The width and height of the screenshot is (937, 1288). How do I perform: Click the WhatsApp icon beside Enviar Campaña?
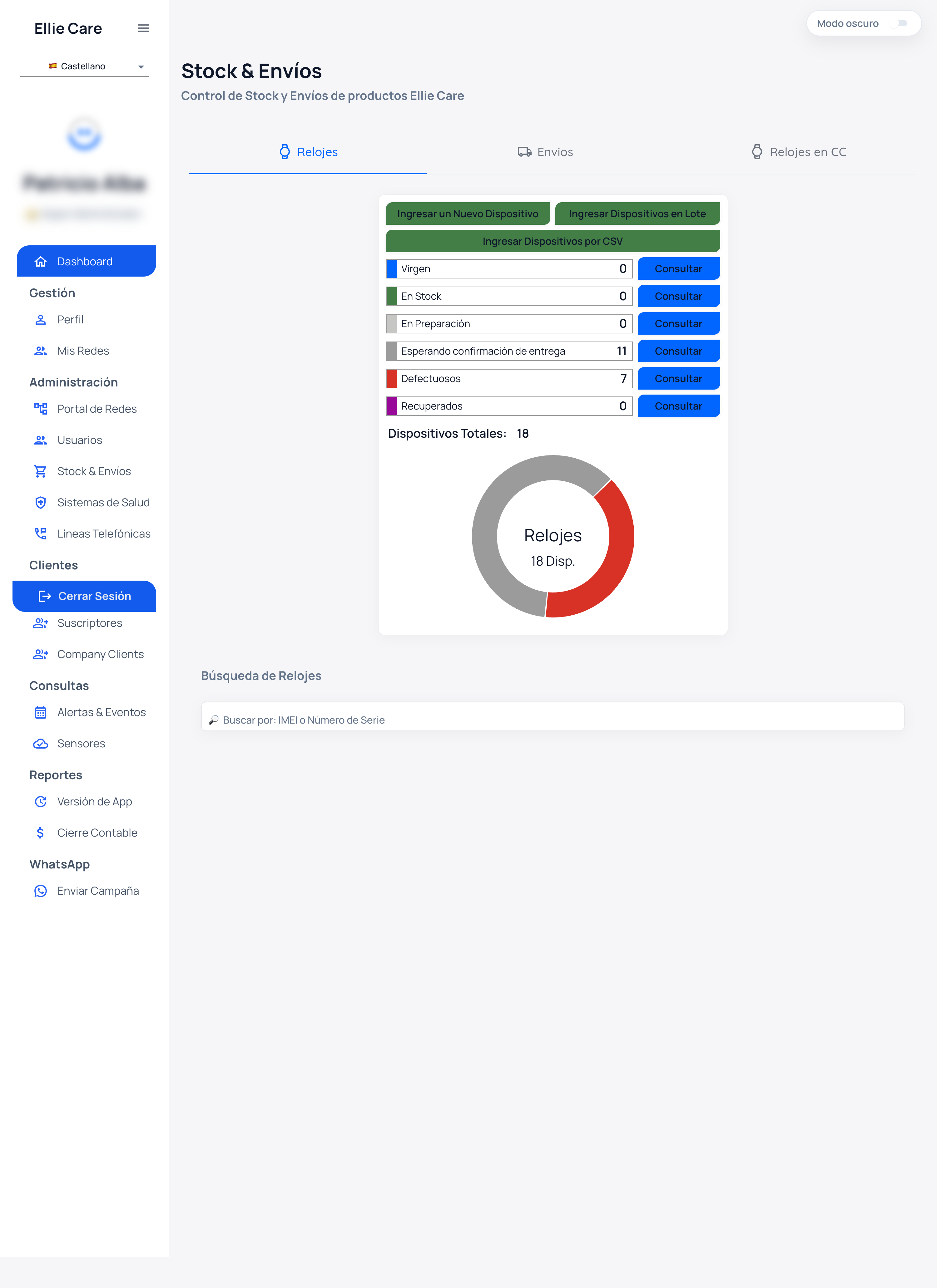tap(40, 891)
